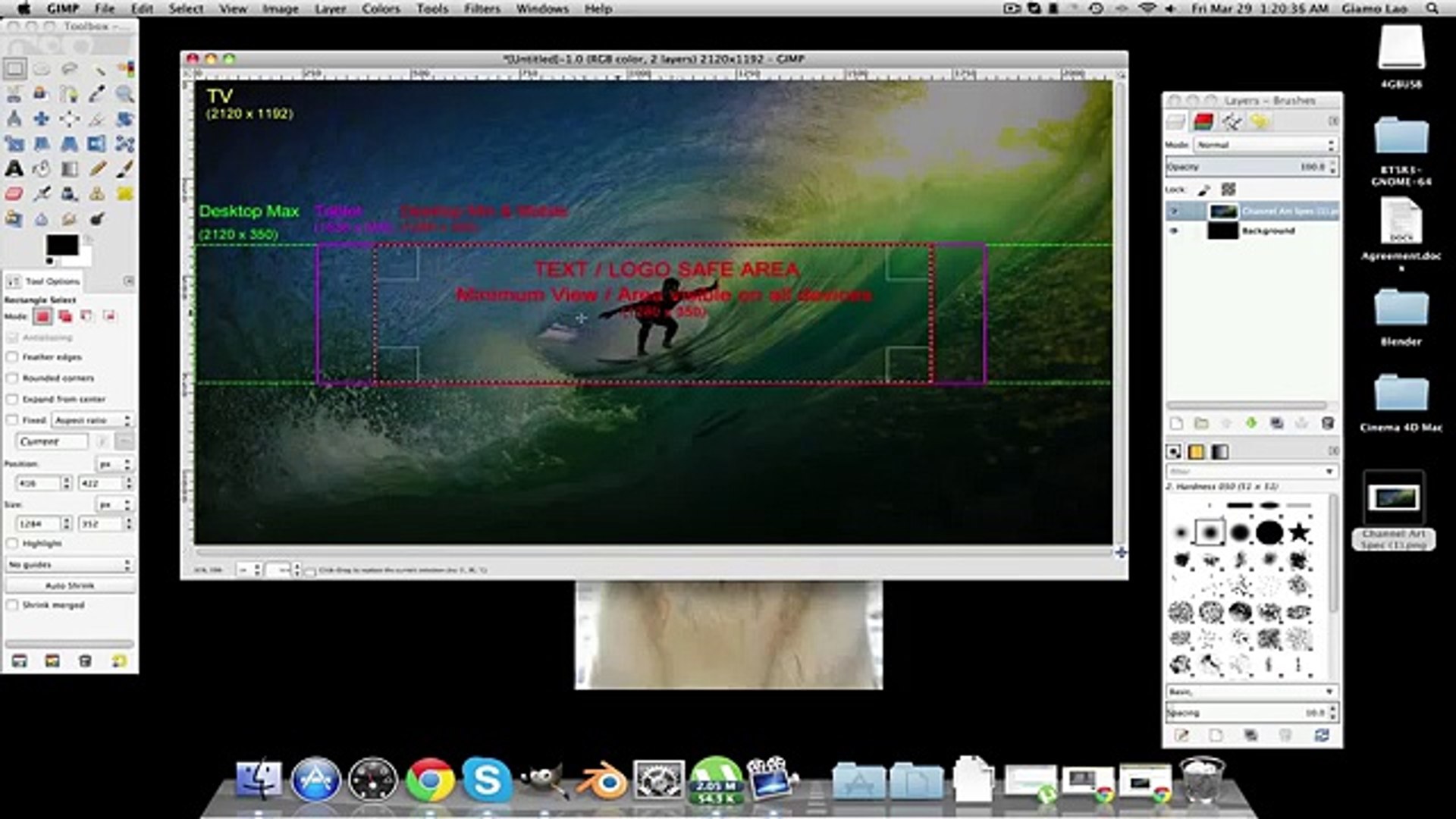Open the Filters menu
The height and width of the screenshot is (819, 1456).
point(481,8)
